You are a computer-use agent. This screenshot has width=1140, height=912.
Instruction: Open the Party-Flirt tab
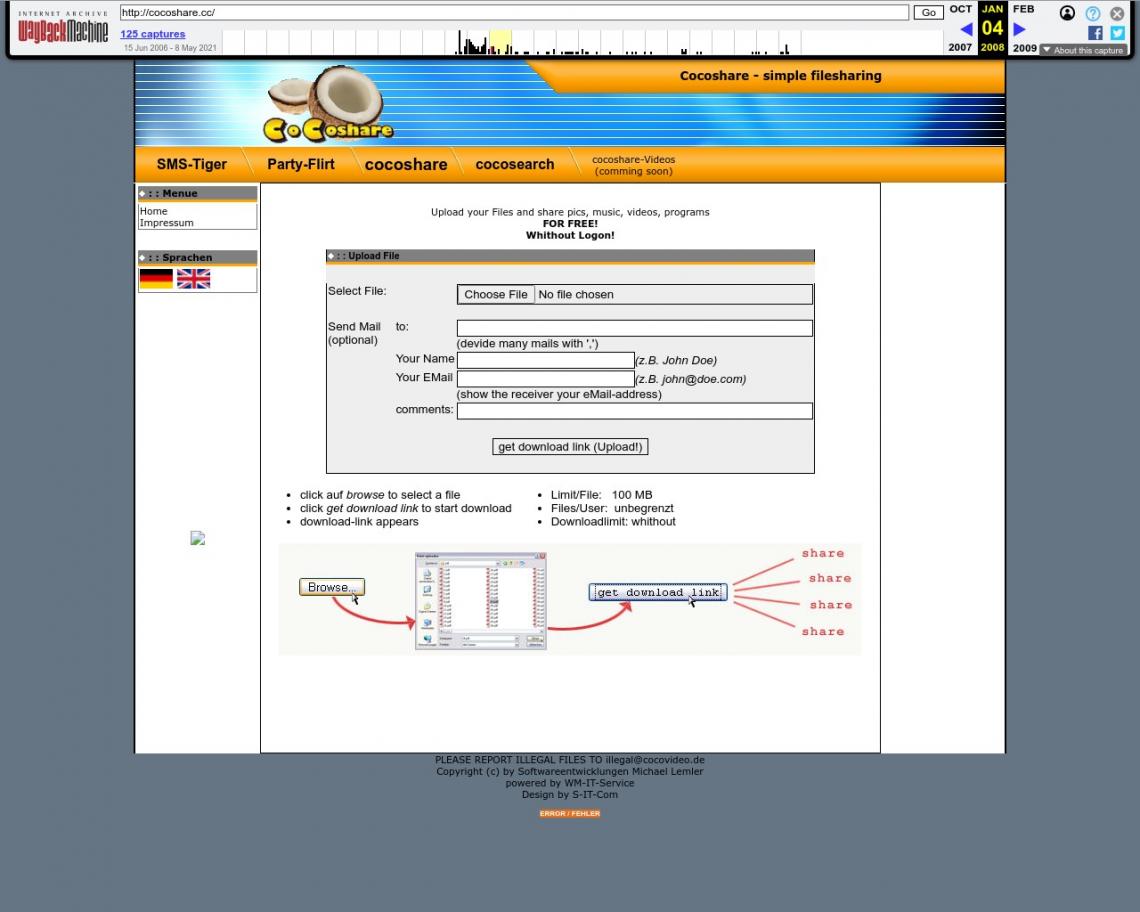click(301, 164)
